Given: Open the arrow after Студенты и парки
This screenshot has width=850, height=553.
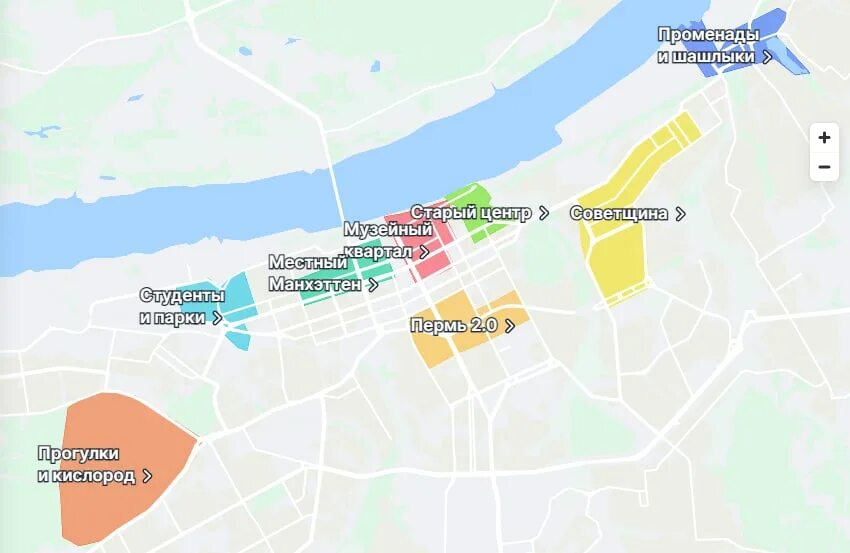Looking at the screenshot, I should pos(217,318).
